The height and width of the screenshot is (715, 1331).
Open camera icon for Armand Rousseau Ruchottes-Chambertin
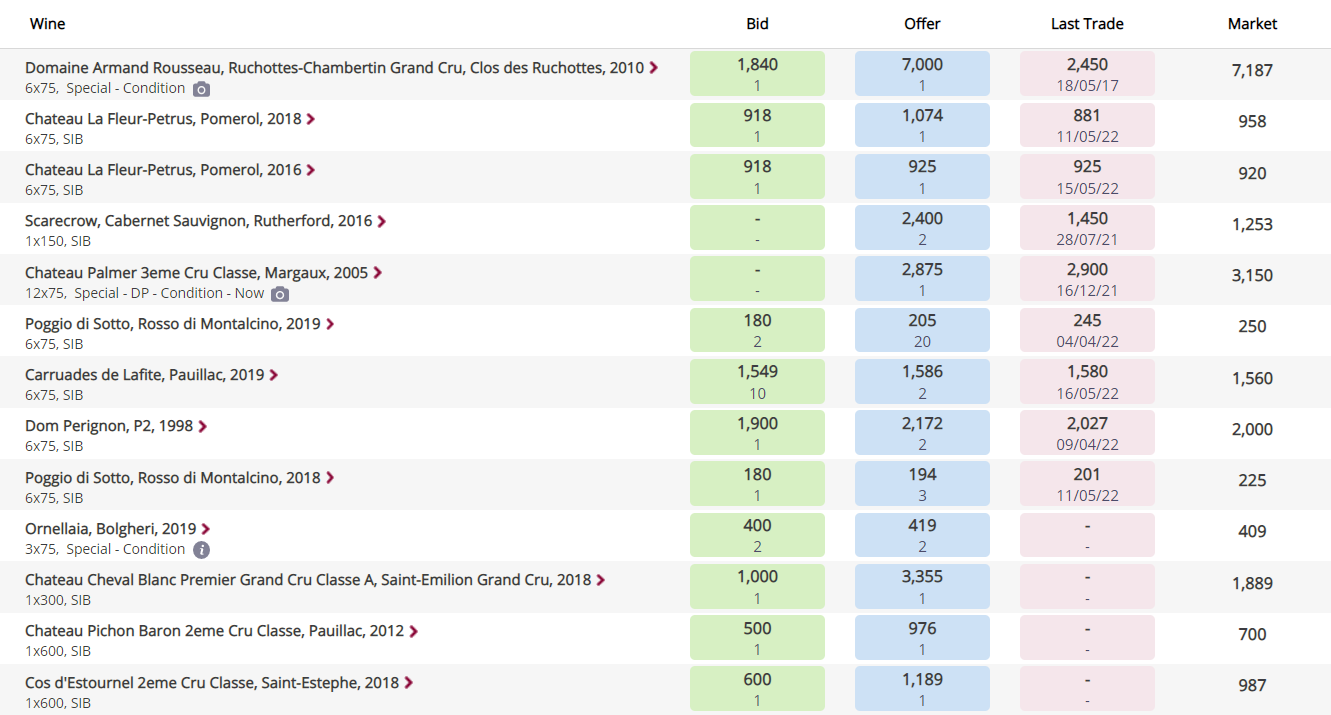pyautogui.click(x=201, y=89)
